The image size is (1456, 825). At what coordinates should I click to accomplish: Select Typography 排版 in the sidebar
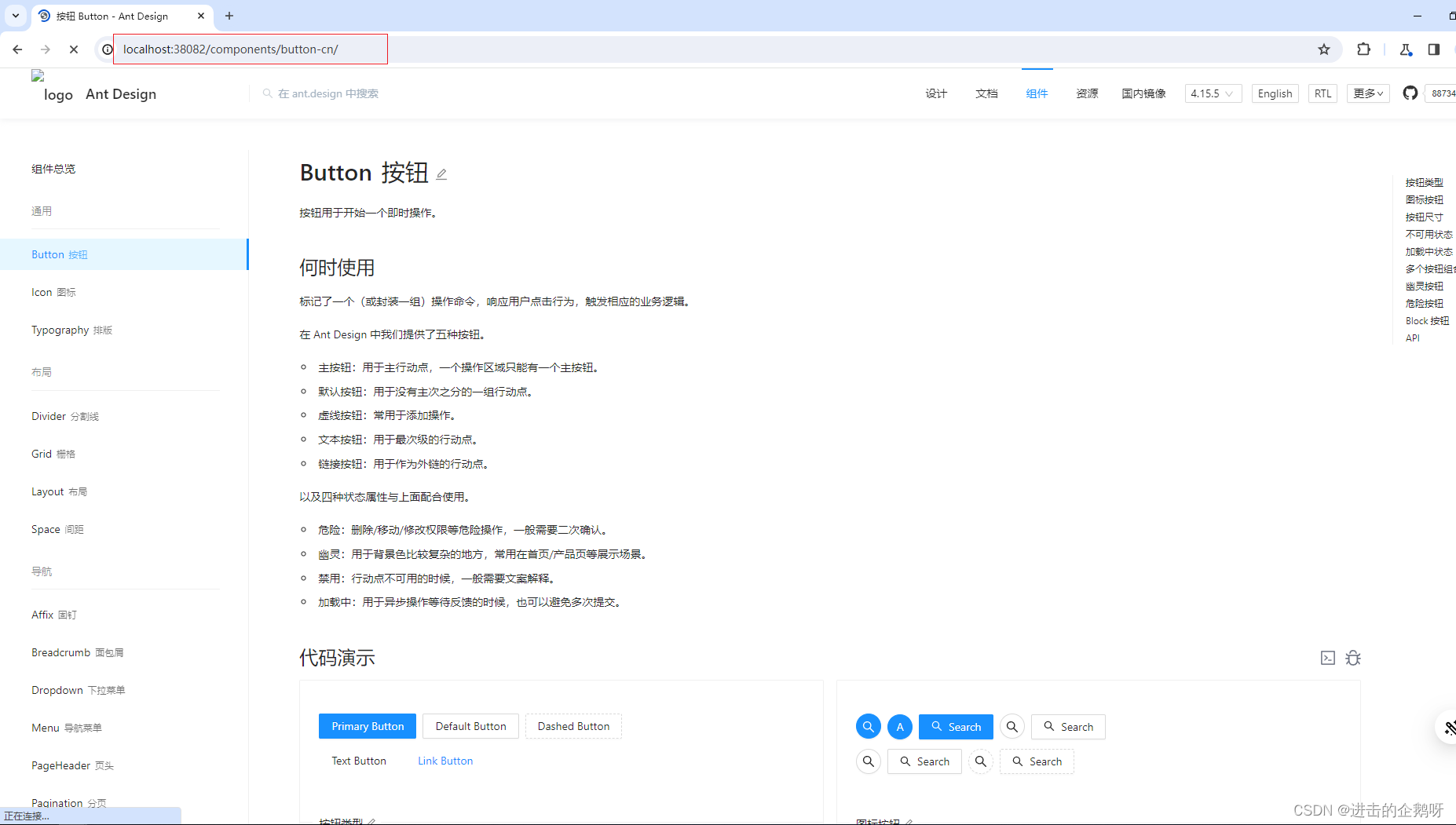[x=124, y=330]
